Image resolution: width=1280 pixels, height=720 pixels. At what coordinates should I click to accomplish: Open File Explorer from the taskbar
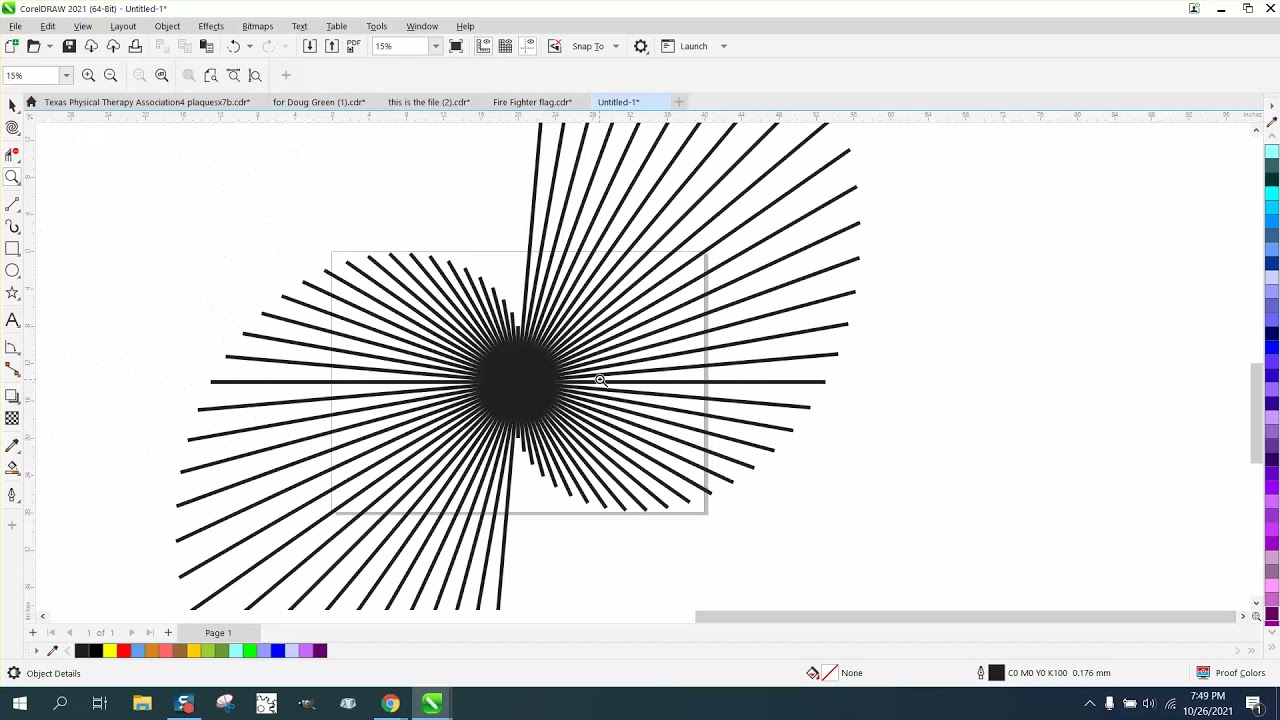[x=142, y=704]
